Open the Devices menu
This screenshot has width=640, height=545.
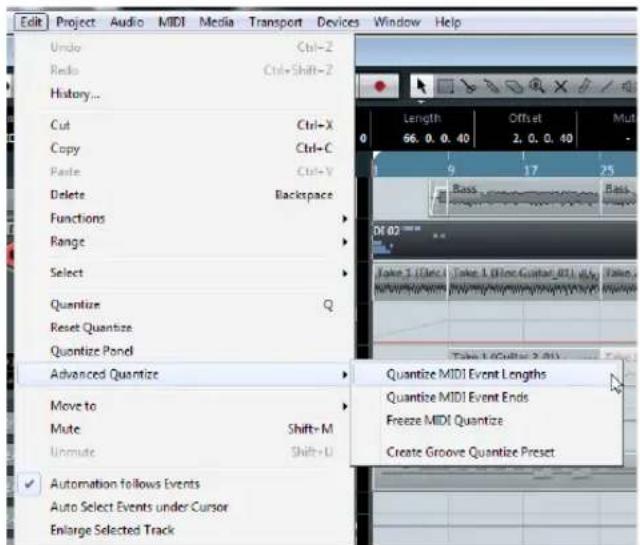click(338, 22)
